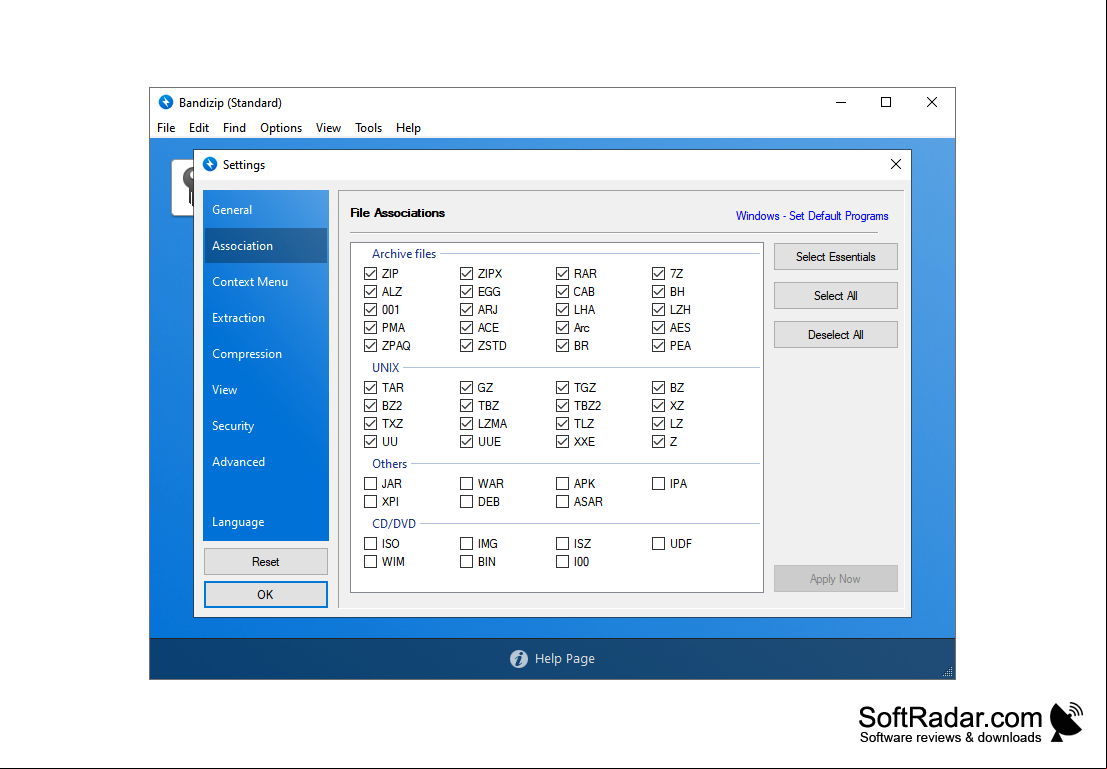This screenshot has width=1107, height=769.
Task: Open the Find menu
Action: (x=234, y=128)
